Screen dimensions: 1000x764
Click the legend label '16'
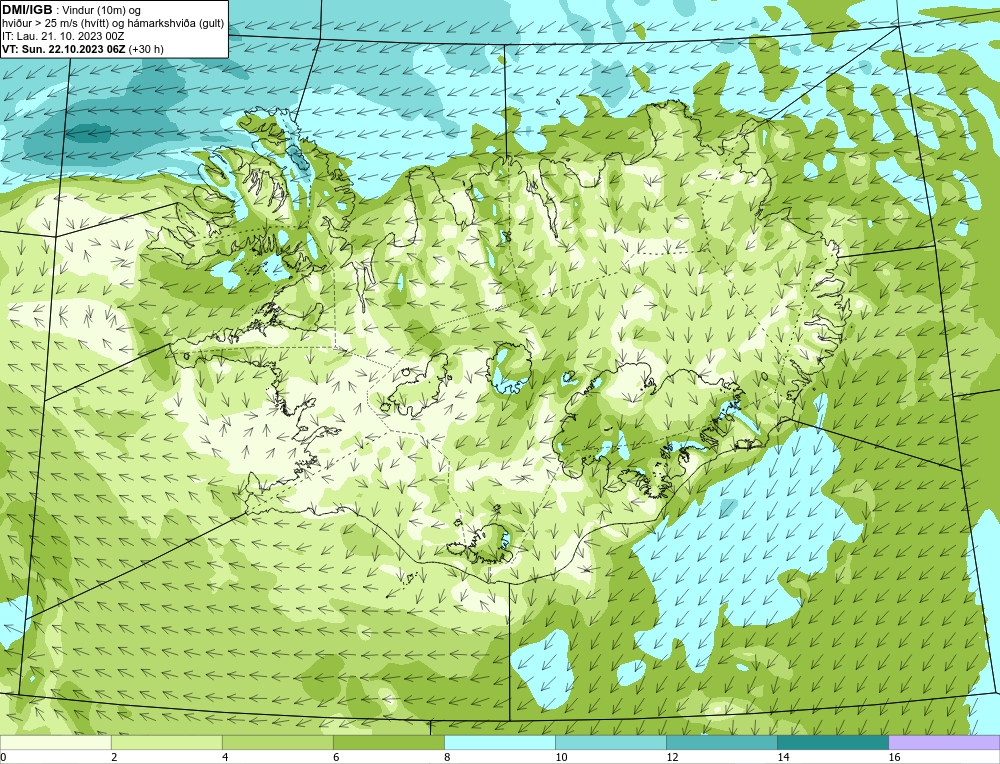894,757
